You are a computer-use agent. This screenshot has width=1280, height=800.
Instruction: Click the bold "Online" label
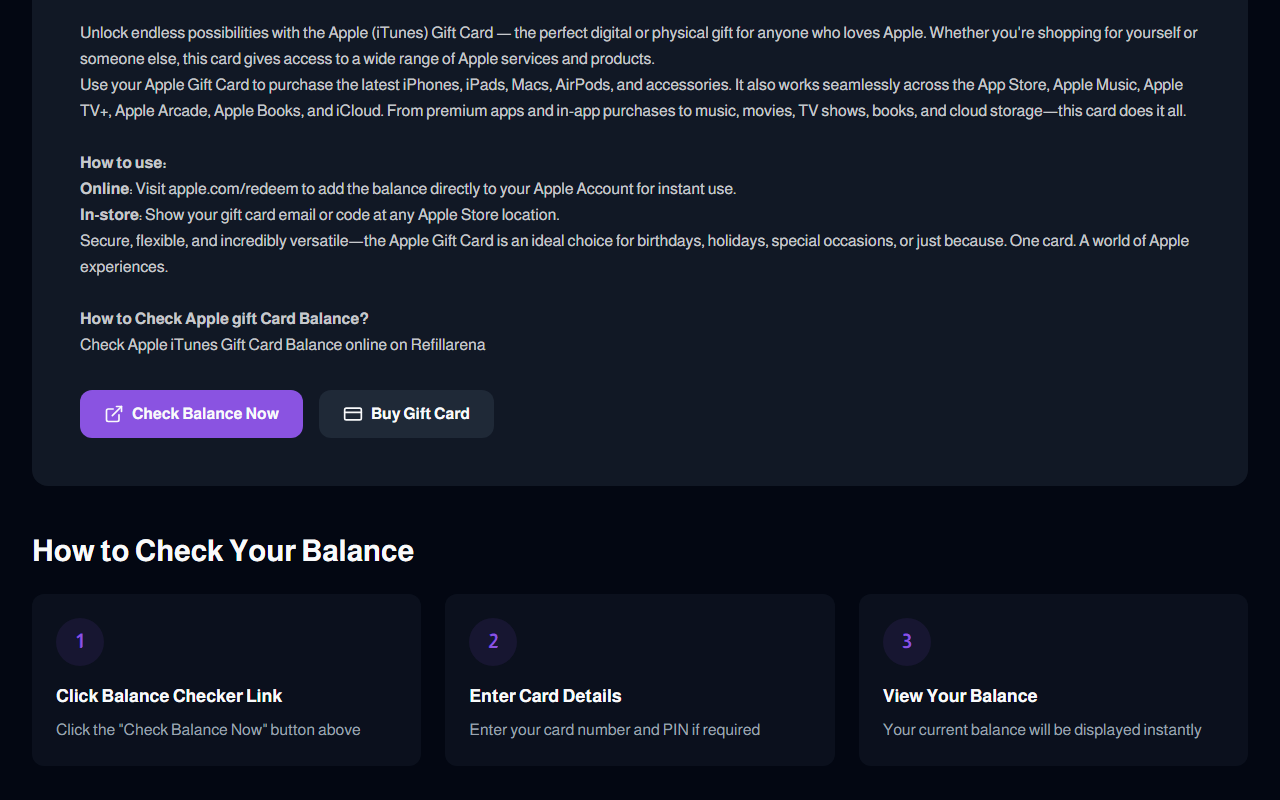tap(105, 189)
